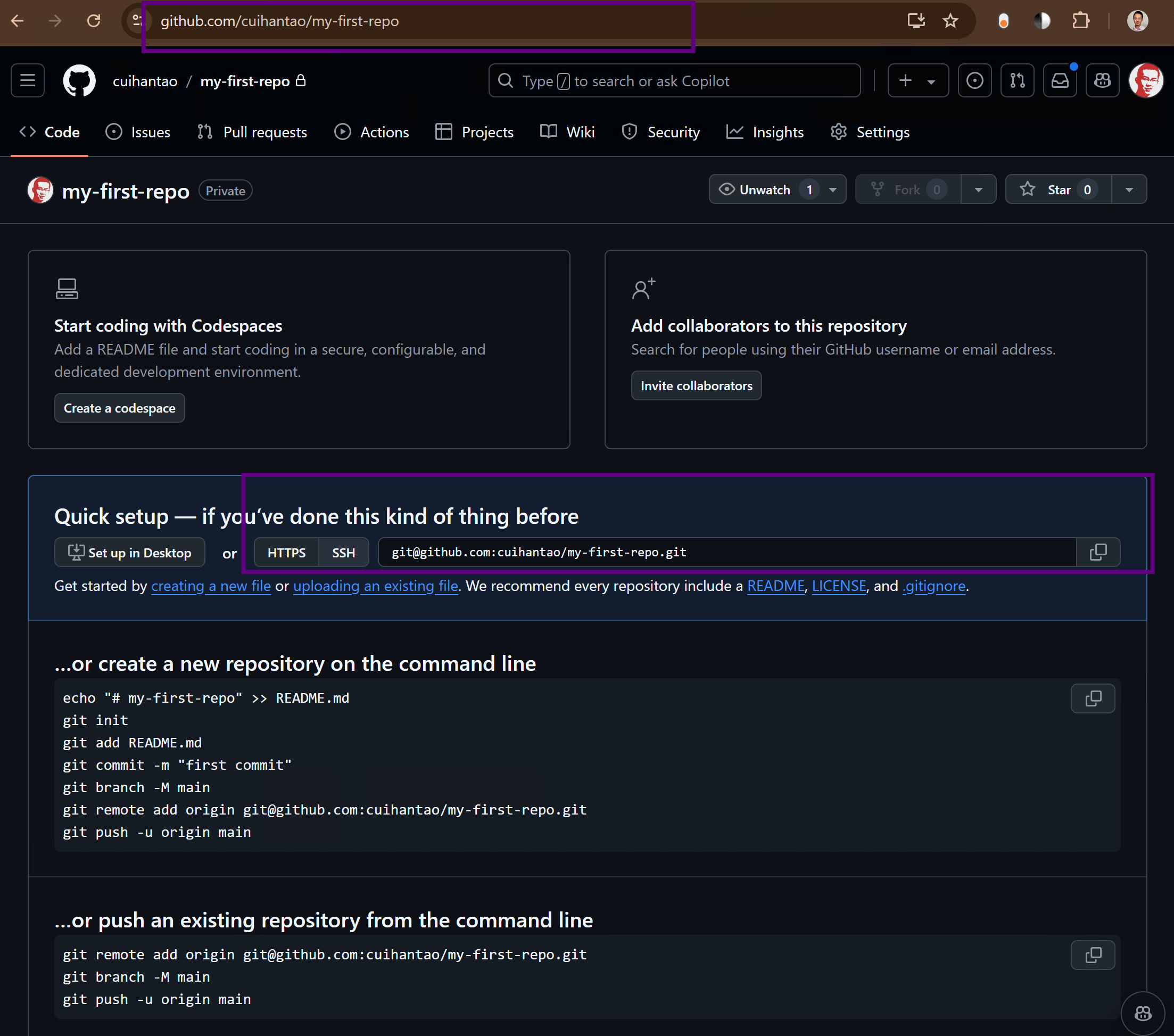The height and width of the screenshot is (1036, 1174).
Task: Select HTTPS clone URL option
Action: click(x=286, y=552)
